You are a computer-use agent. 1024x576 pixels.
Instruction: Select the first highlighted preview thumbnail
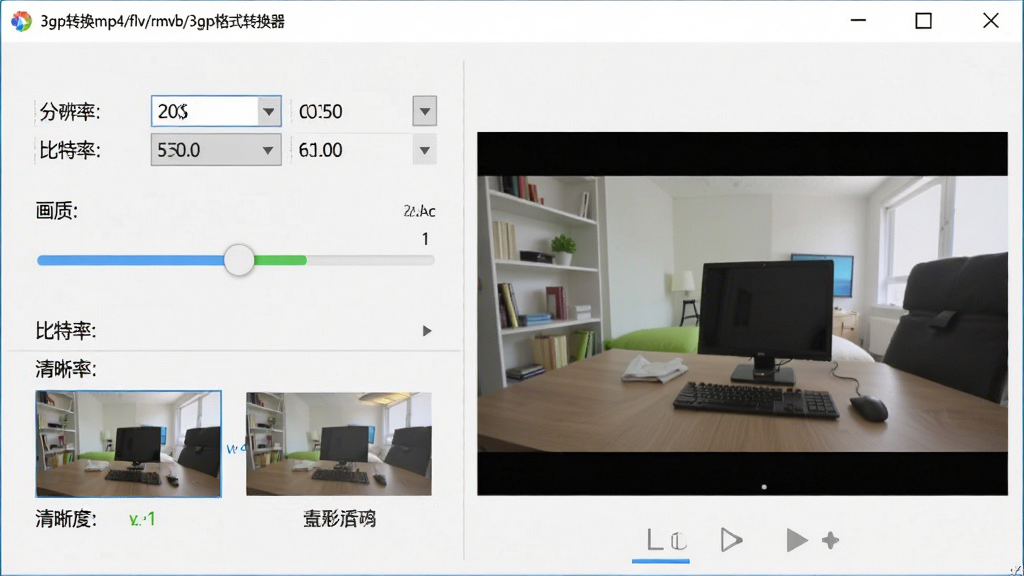click(x=129, y=444)
